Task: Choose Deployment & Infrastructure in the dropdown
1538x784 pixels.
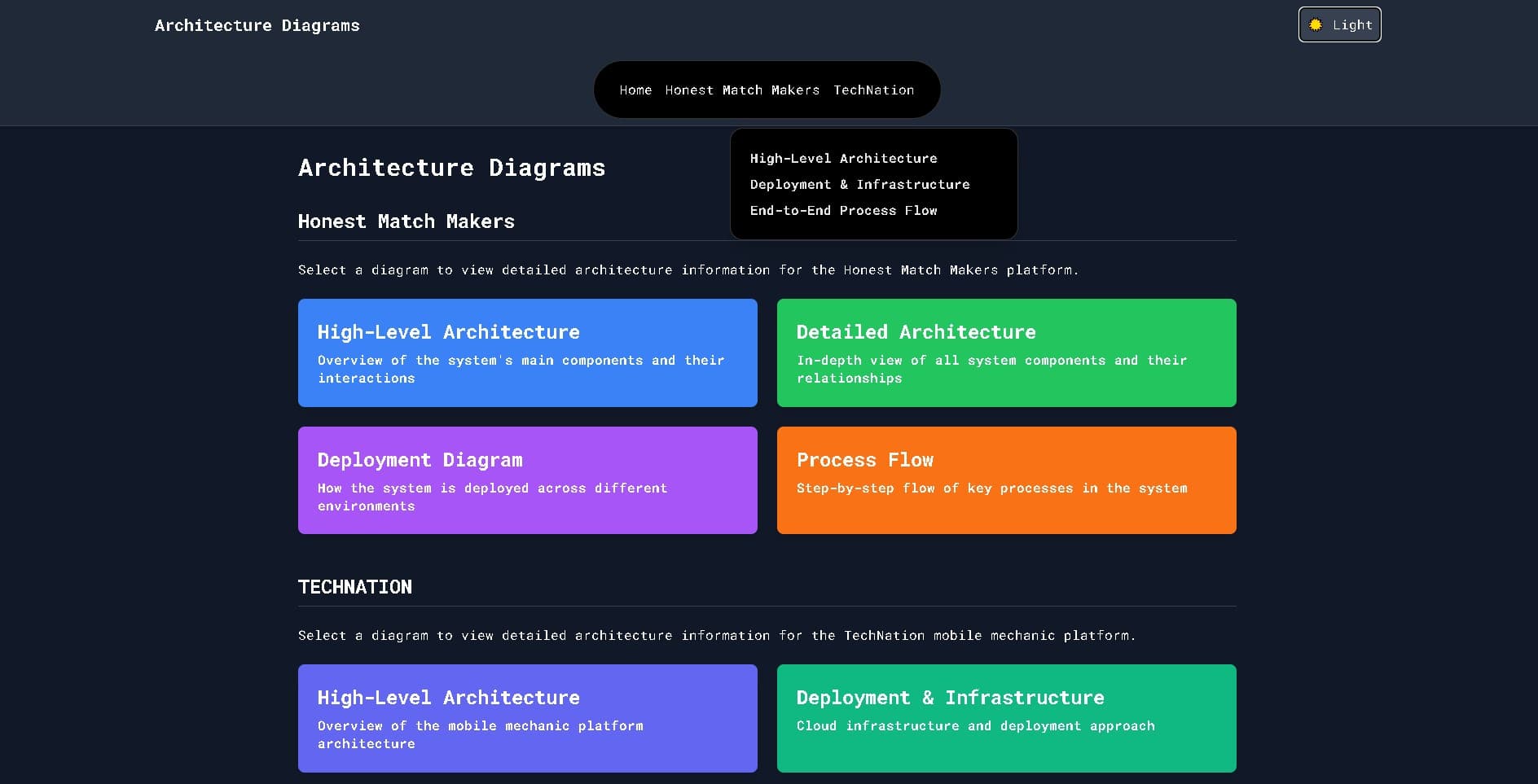Action: (x=860, y=184)
